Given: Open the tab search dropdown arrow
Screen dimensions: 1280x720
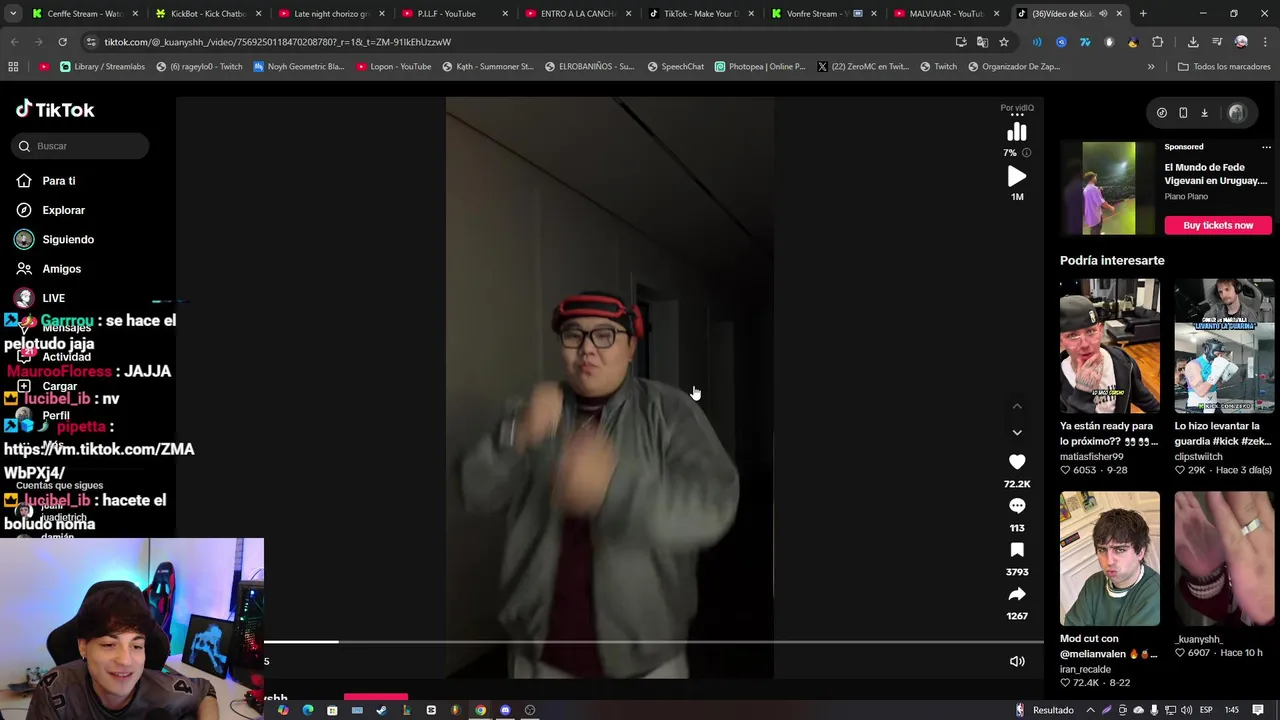Looking at the screenshot, I should [x=13, y=14].
